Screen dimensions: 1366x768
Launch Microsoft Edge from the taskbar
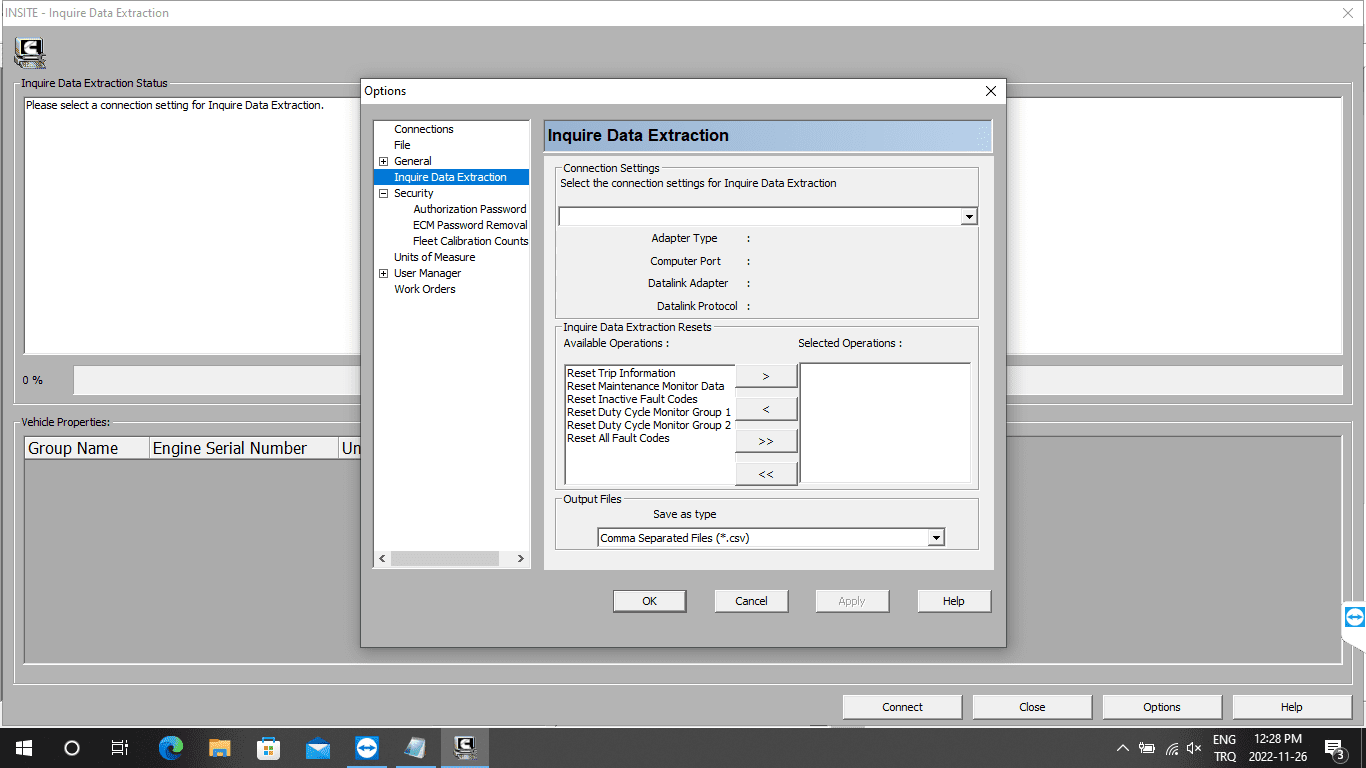click(x=171, y=747)
